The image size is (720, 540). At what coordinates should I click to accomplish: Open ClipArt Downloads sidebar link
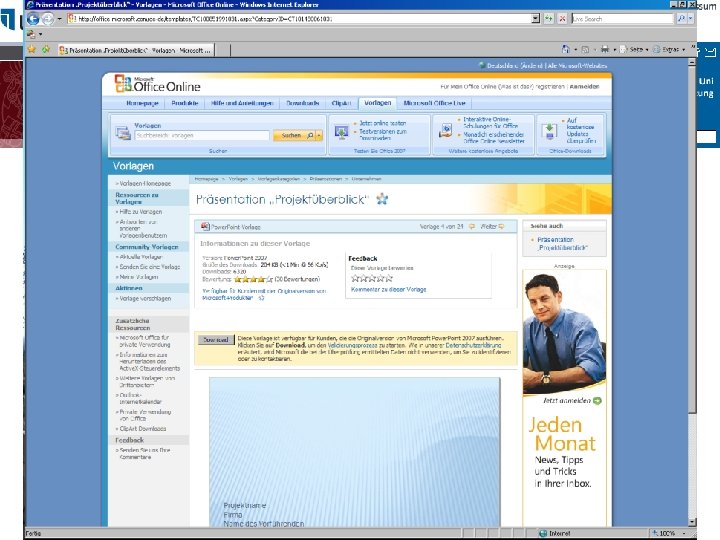pyautogui.click(x=143, y=428)
